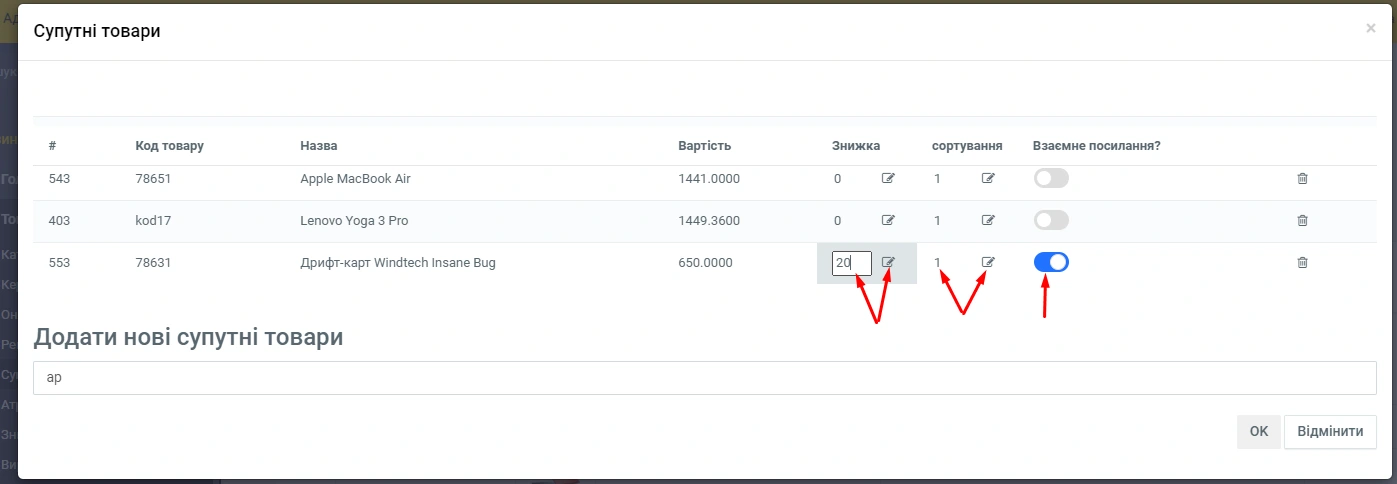Image resolution: width=1397 pixels, height=484 pixels.
Task: Delete Lenovo Yoga 3 Pro related product
Action: pyautogui.click(x=1302, y=221)
